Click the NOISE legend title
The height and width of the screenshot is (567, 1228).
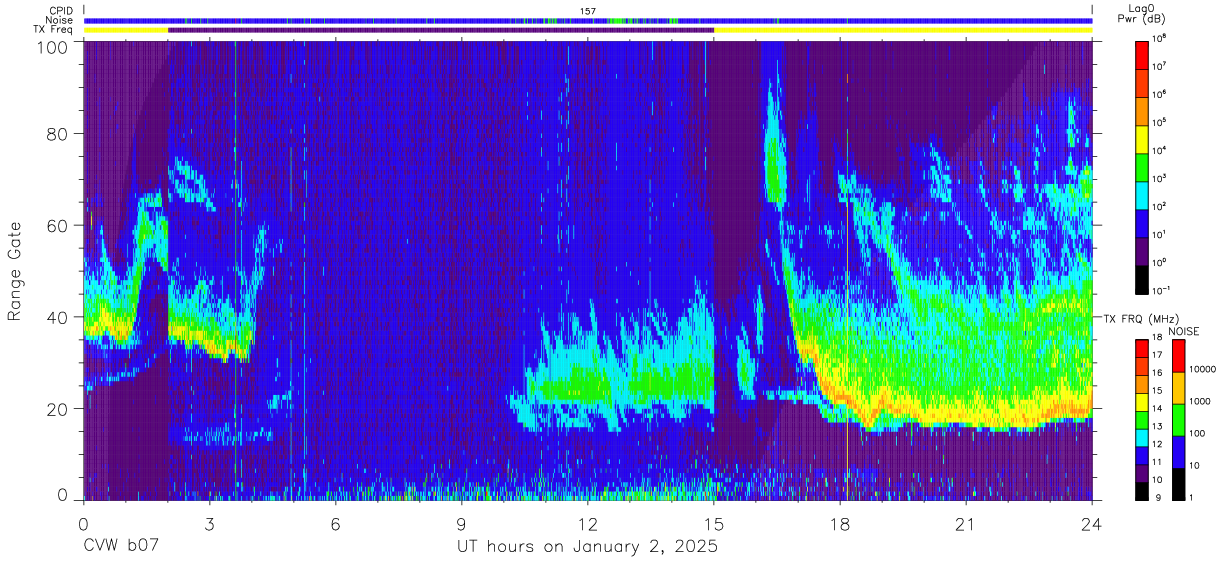click(1182, 330)
